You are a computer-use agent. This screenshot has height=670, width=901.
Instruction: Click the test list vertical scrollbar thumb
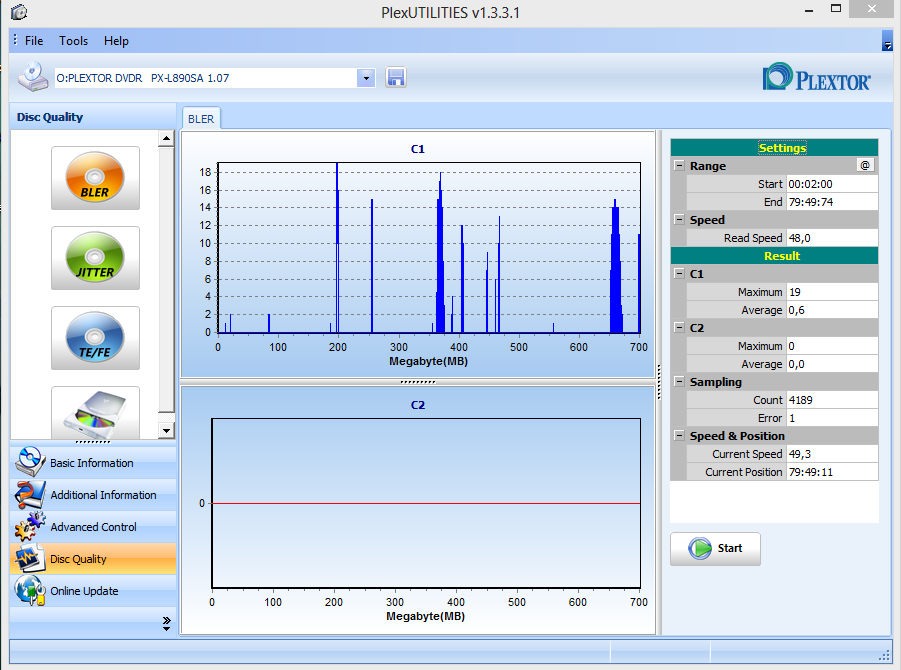[166, 279]
